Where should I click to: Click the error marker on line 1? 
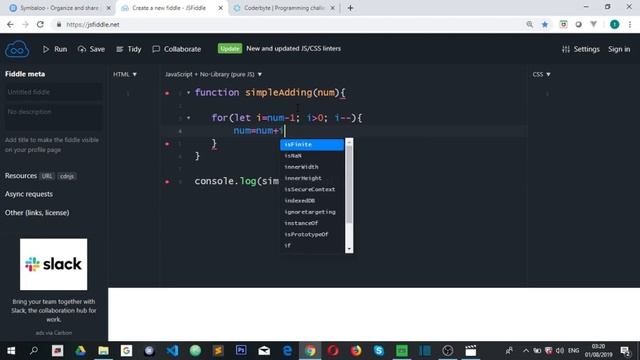pos(167,93)
